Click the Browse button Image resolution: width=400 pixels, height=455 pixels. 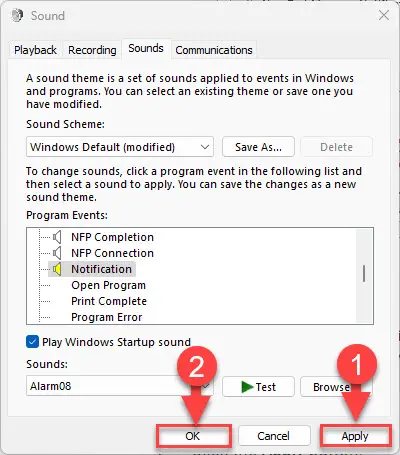coord(336,387)
